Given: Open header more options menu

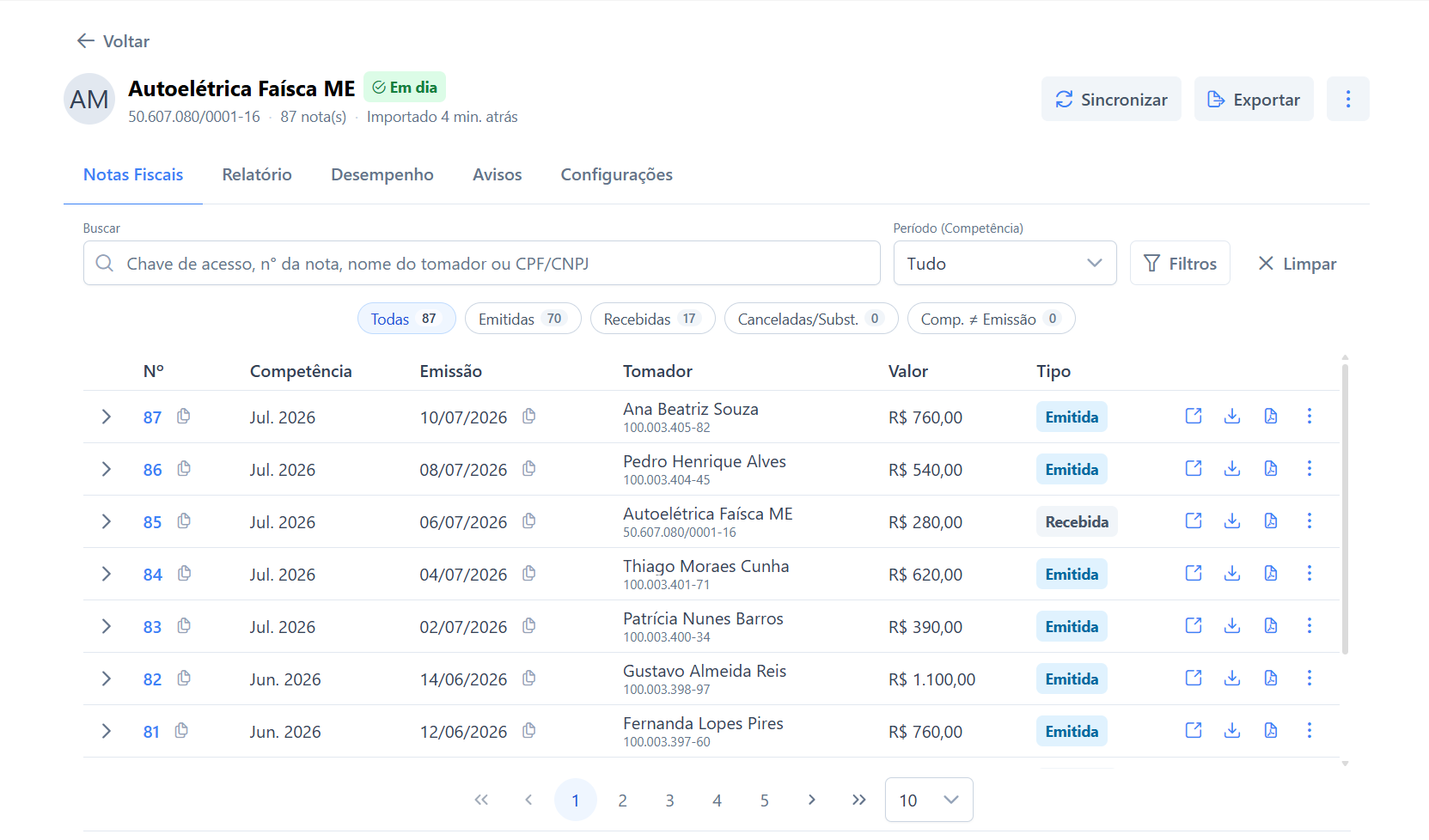Looking at the screenshot, I should pyautogui.click(x=1348, y=99).
